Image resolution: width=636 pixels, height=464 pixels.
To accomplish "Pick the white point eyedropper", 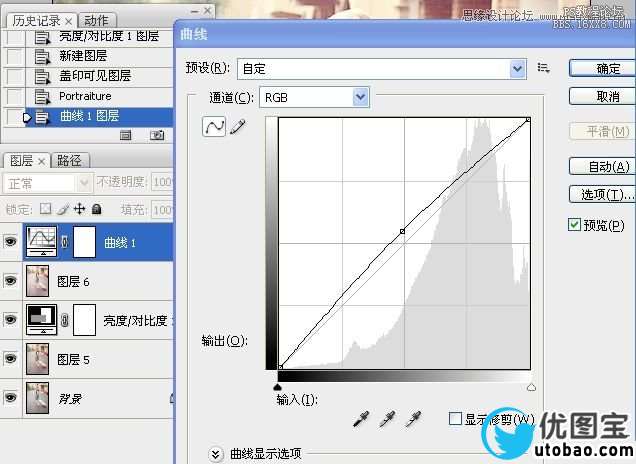I will click(x=411, y=419).
